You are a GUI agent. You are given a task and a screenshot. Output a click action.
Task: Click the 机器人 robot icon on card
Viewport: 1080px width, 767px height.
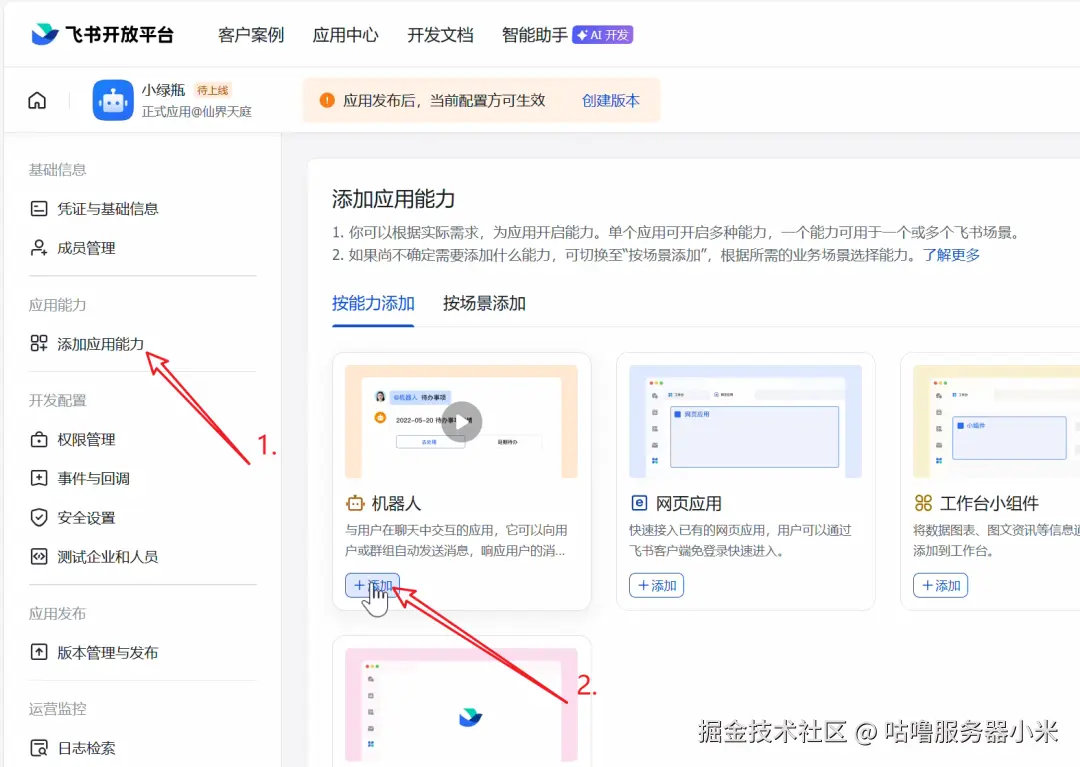355,503
